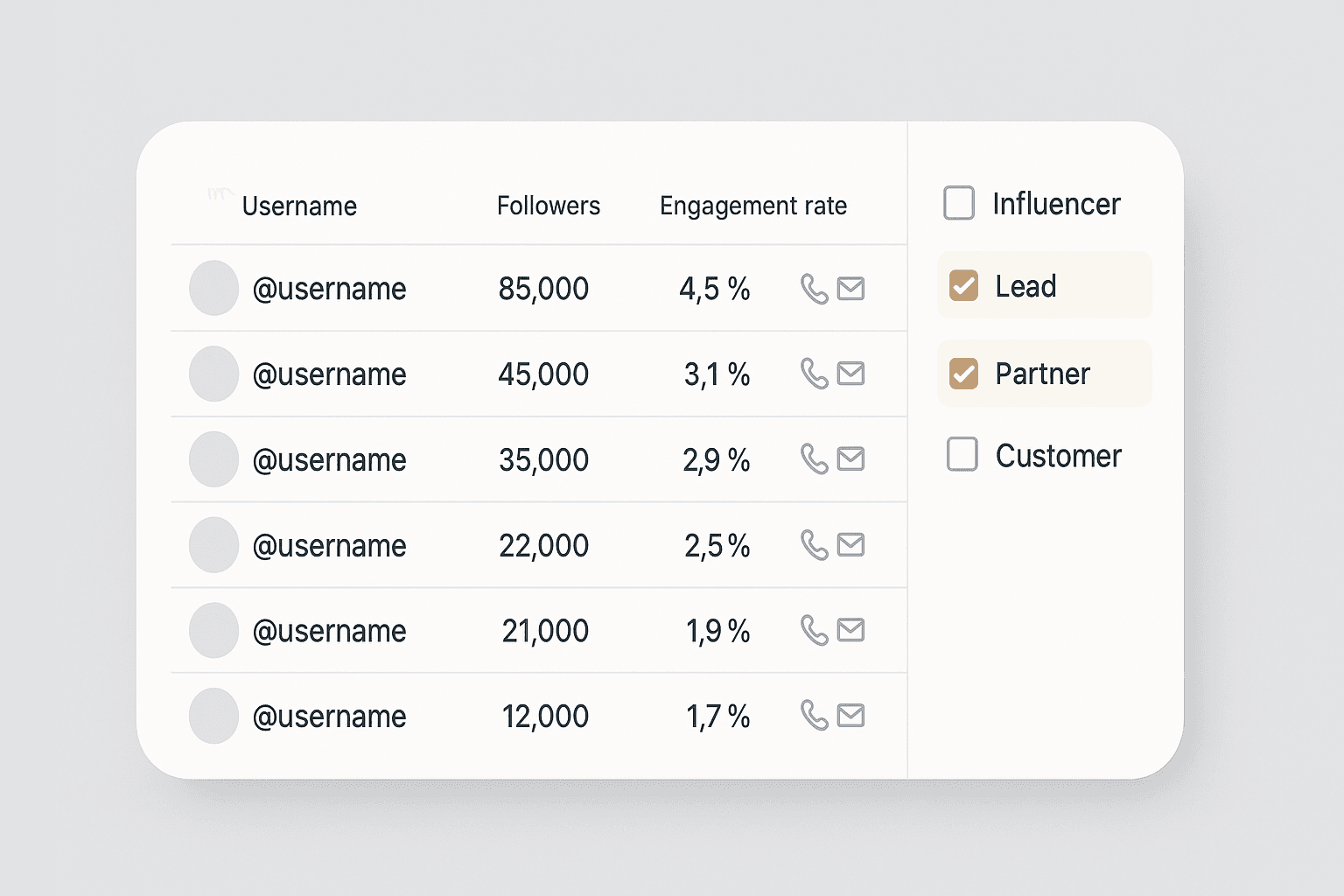Click the 85,000 followers value
Image resolution: width=1344 pixels, height=896 pixels.
543,289
